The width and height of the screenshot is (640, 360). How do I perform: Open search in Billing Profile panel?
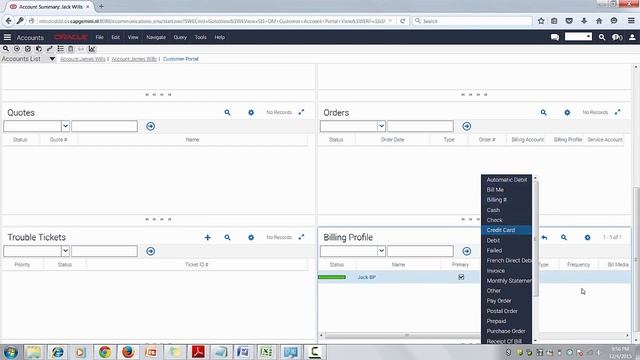click(x=564, y=237)
